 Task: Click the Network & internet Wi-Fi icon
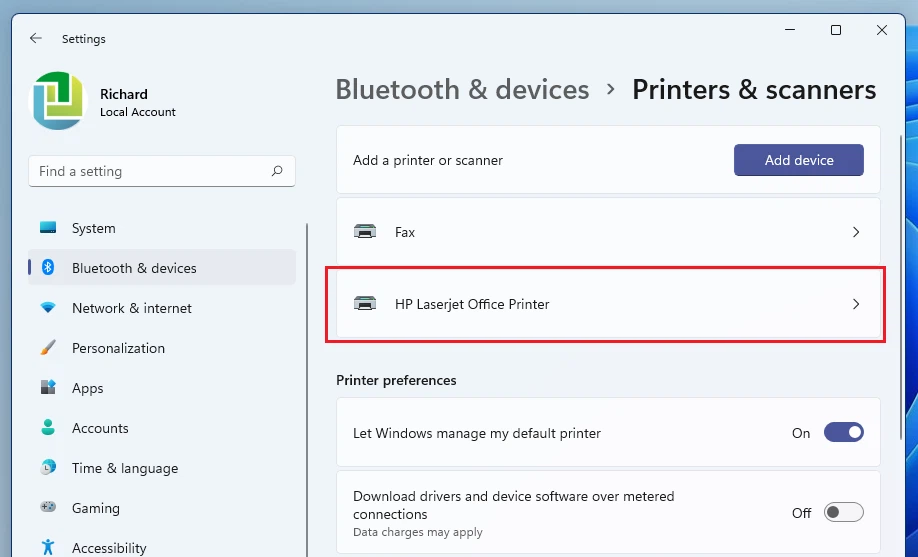(x=48, y=308)
